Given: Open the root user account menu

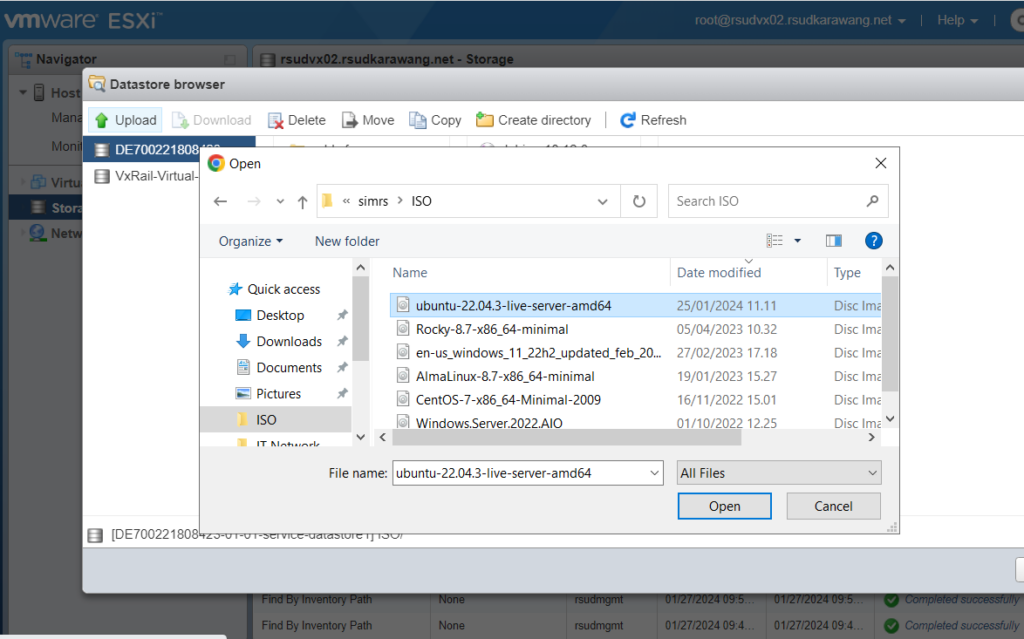Looking at the screenshot, I should (801, 20).
